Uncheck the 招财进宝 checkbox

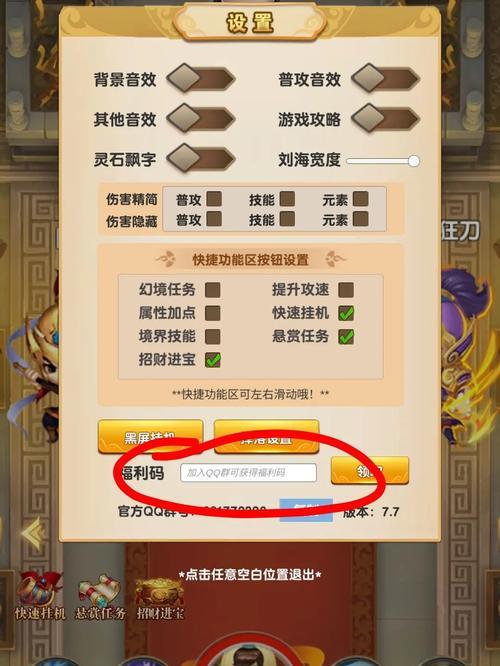(212, 360)
